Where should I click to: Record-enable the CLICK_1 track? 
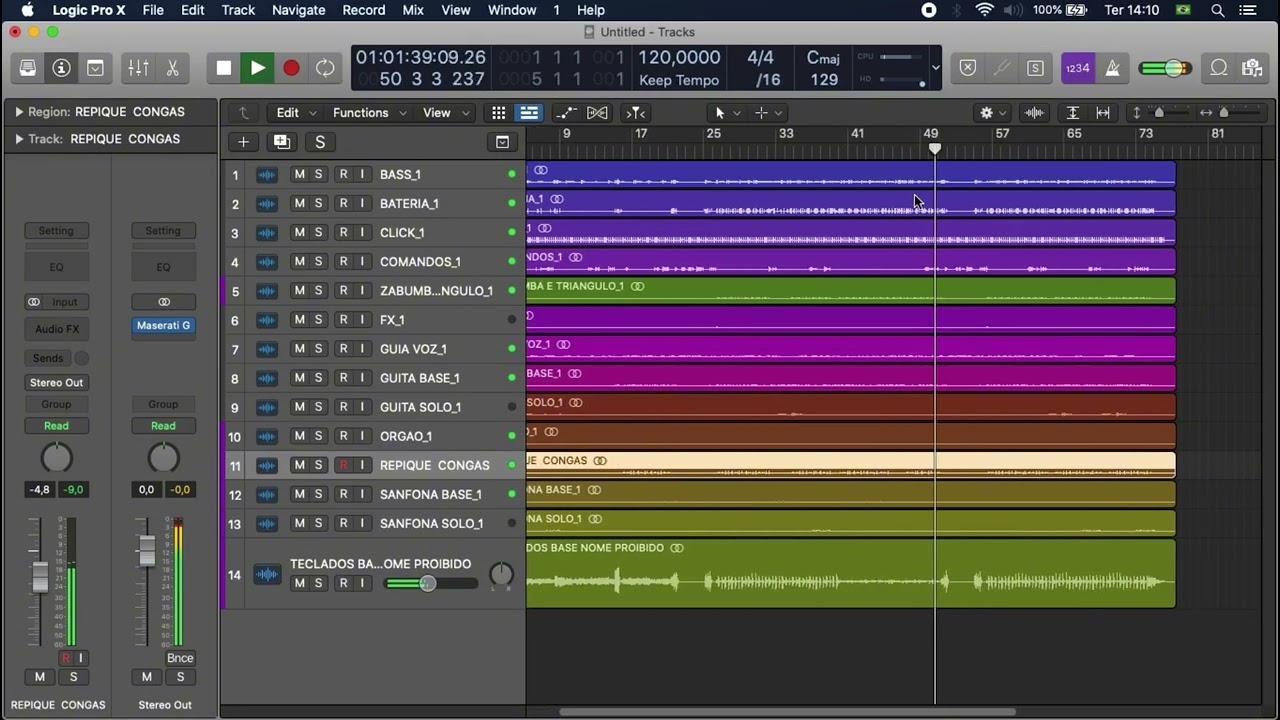pyautogui.click(x=343, y=232)
